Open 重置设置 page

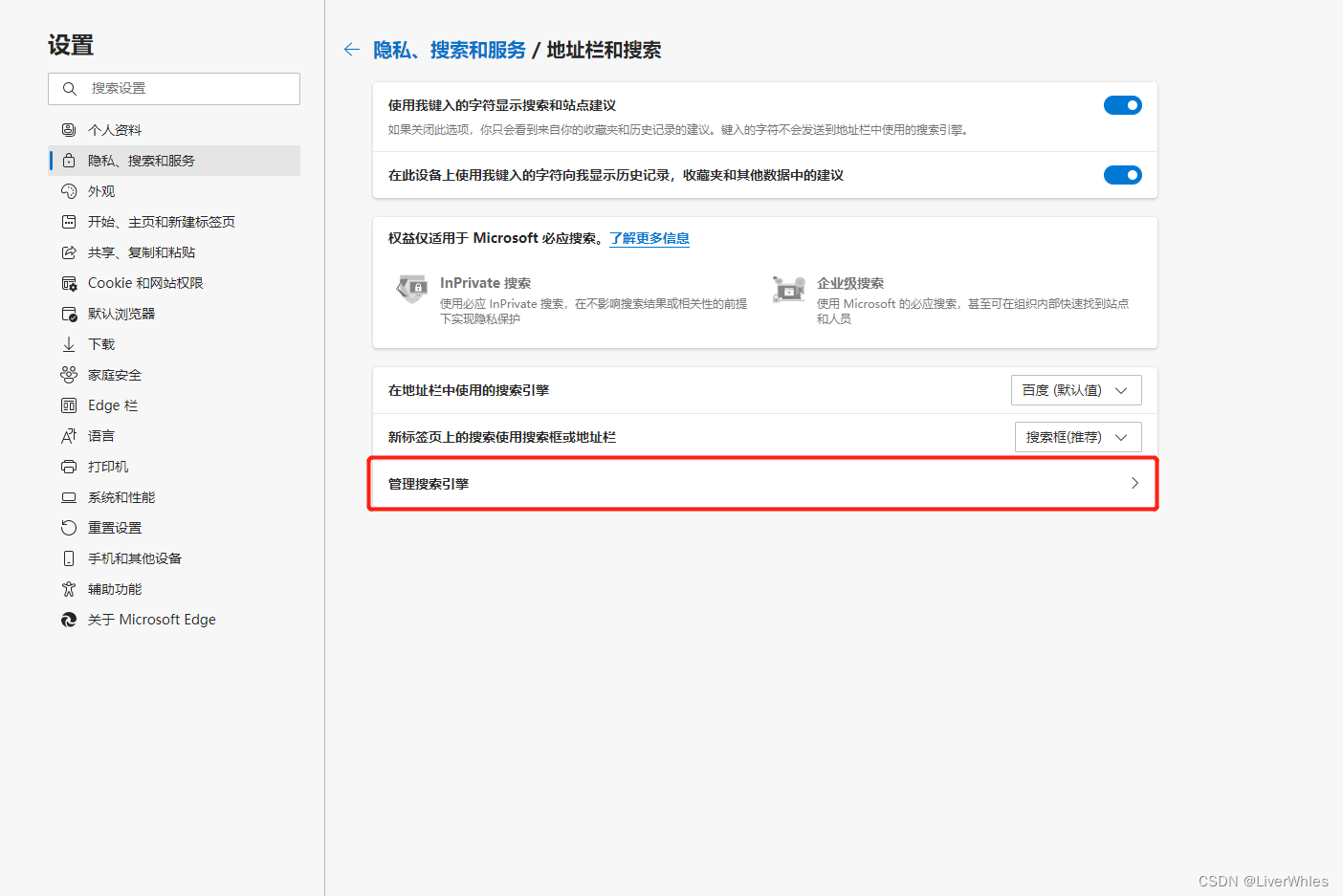(x=174, y=528)
